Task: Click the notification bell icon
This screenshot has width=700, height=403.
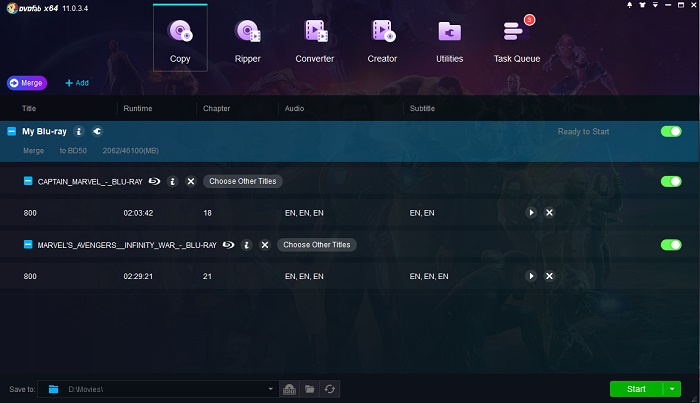Action: [629, 5]
